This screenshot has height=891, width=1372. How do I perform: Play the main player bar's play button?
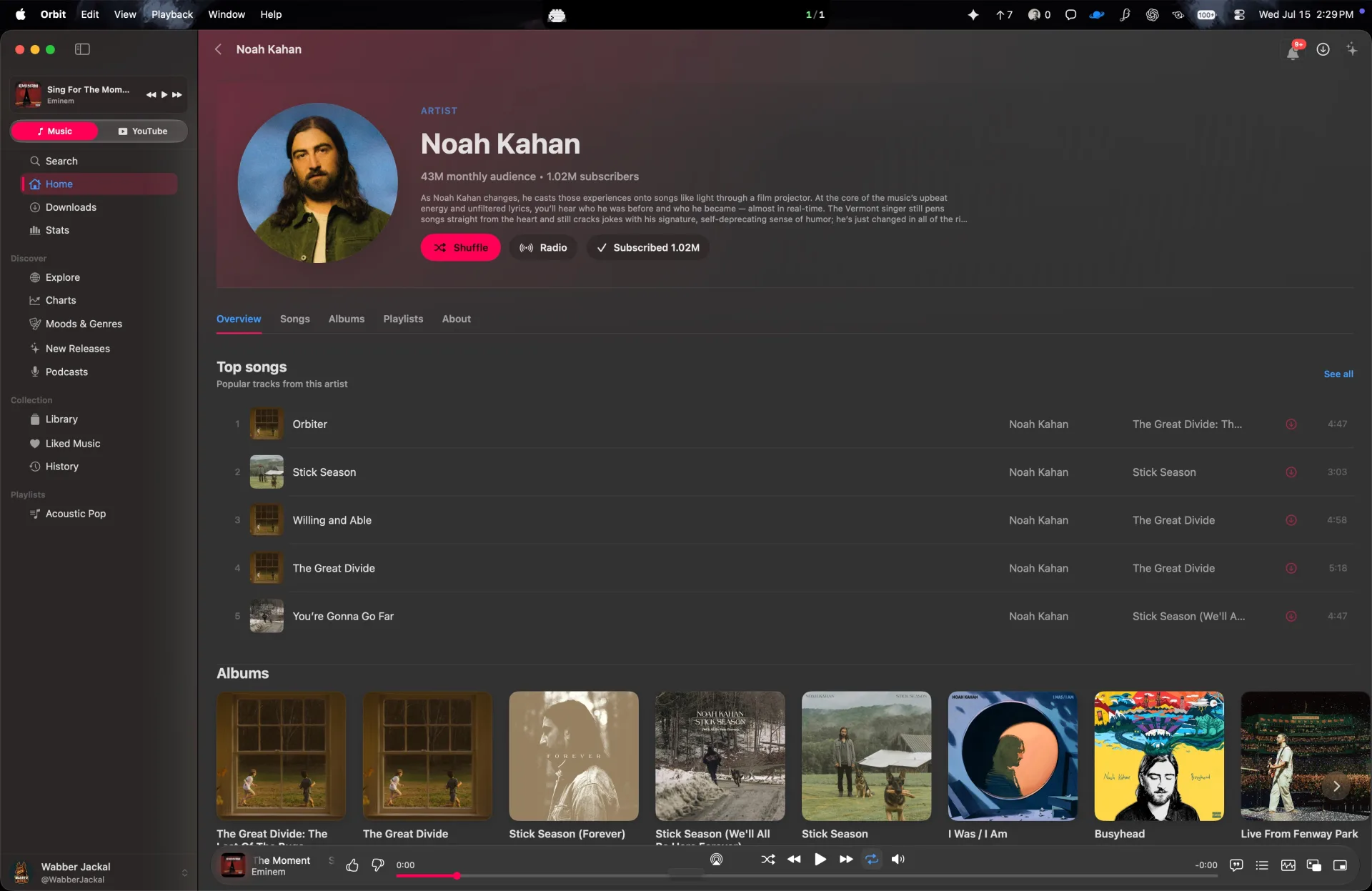[820, 860]
